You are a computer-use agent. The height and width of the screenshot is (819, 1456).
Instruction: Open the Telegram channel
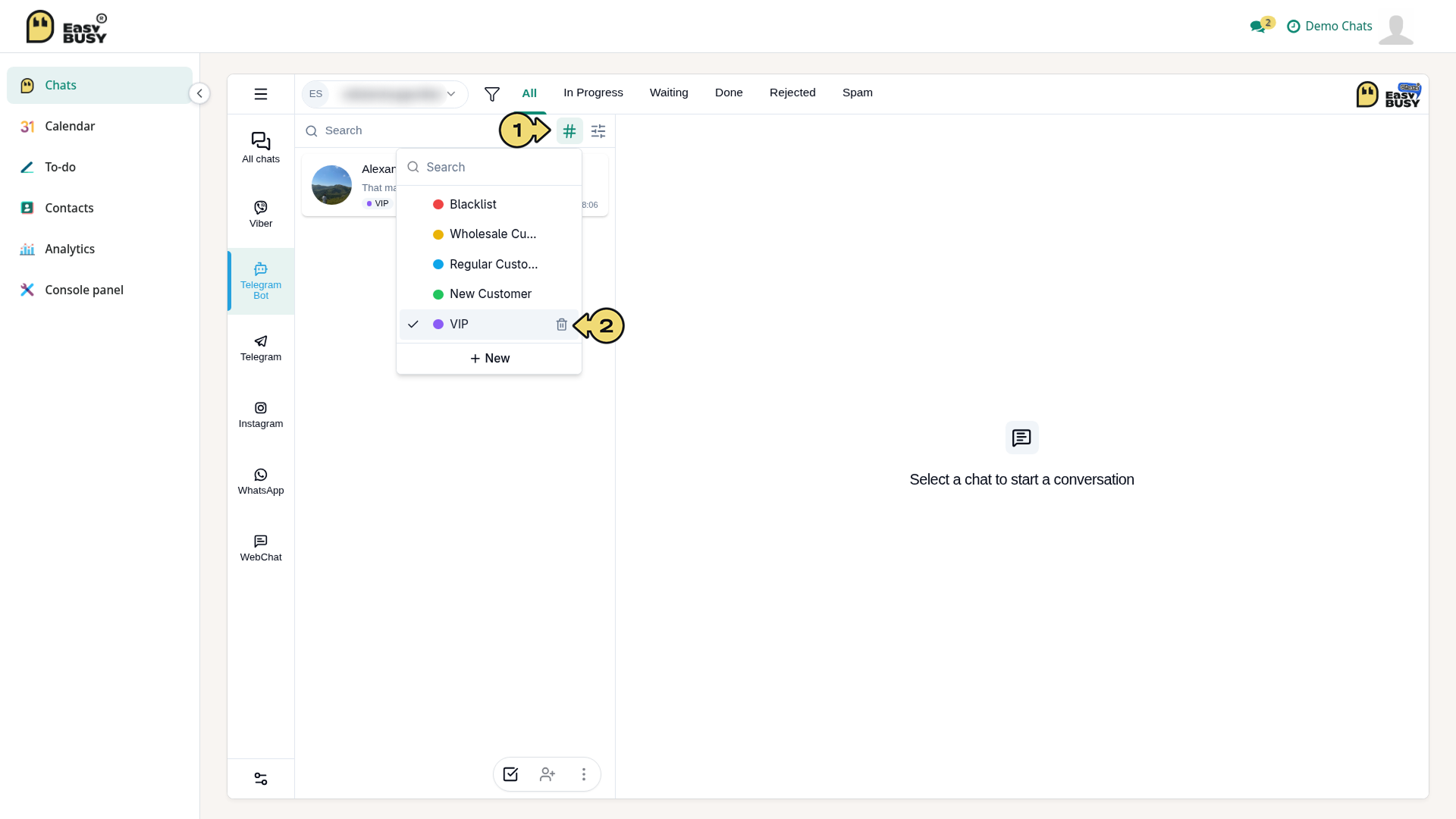pos(261,348)
